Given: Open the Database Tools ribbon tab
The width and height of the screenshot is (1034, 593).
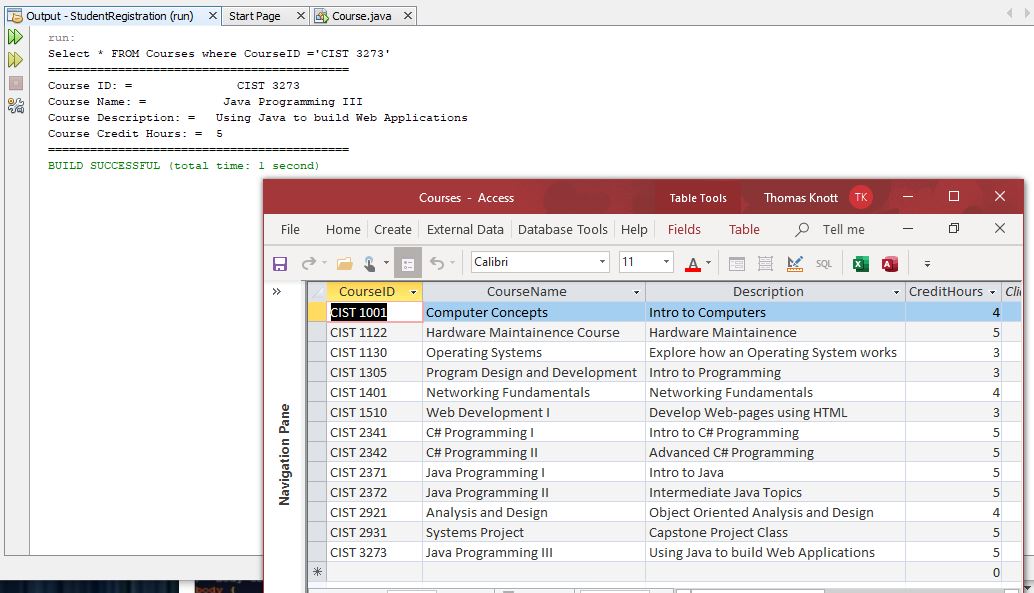Looking at the screenshot, I should coord(563,229).
